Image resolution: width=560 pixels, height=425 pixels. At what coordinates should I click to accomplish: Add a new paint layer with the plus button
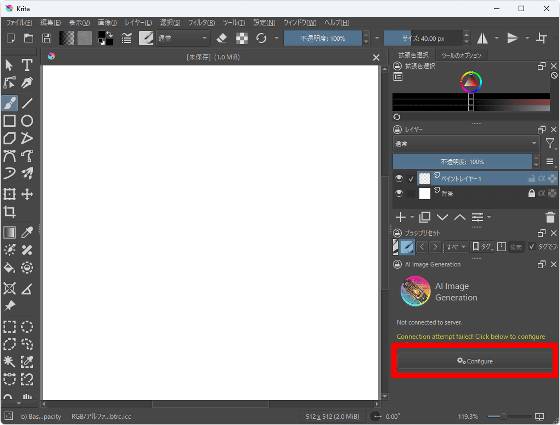401,217
